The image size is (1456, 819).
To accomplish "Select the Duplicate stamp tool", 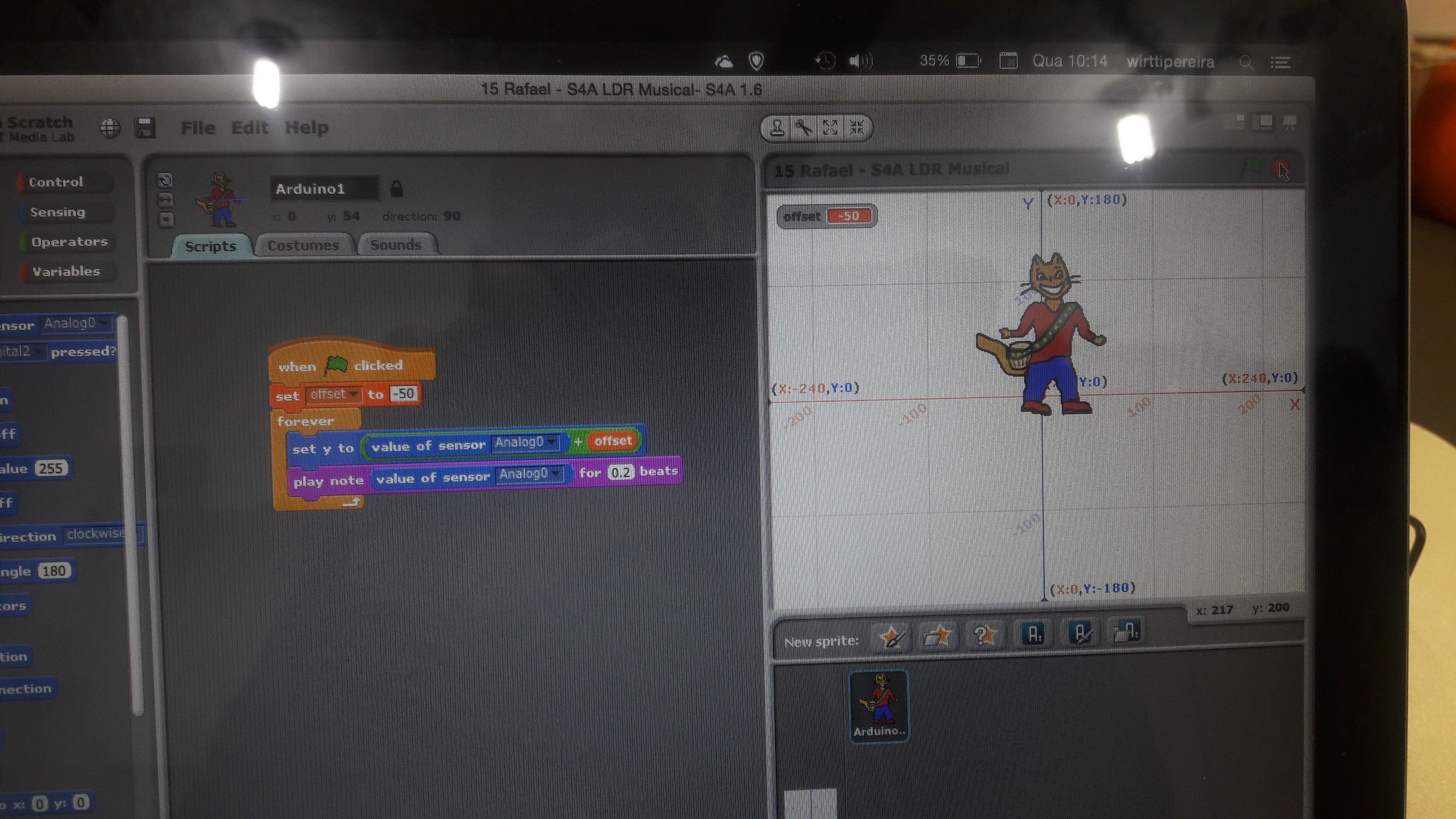I will coord(777,128).
